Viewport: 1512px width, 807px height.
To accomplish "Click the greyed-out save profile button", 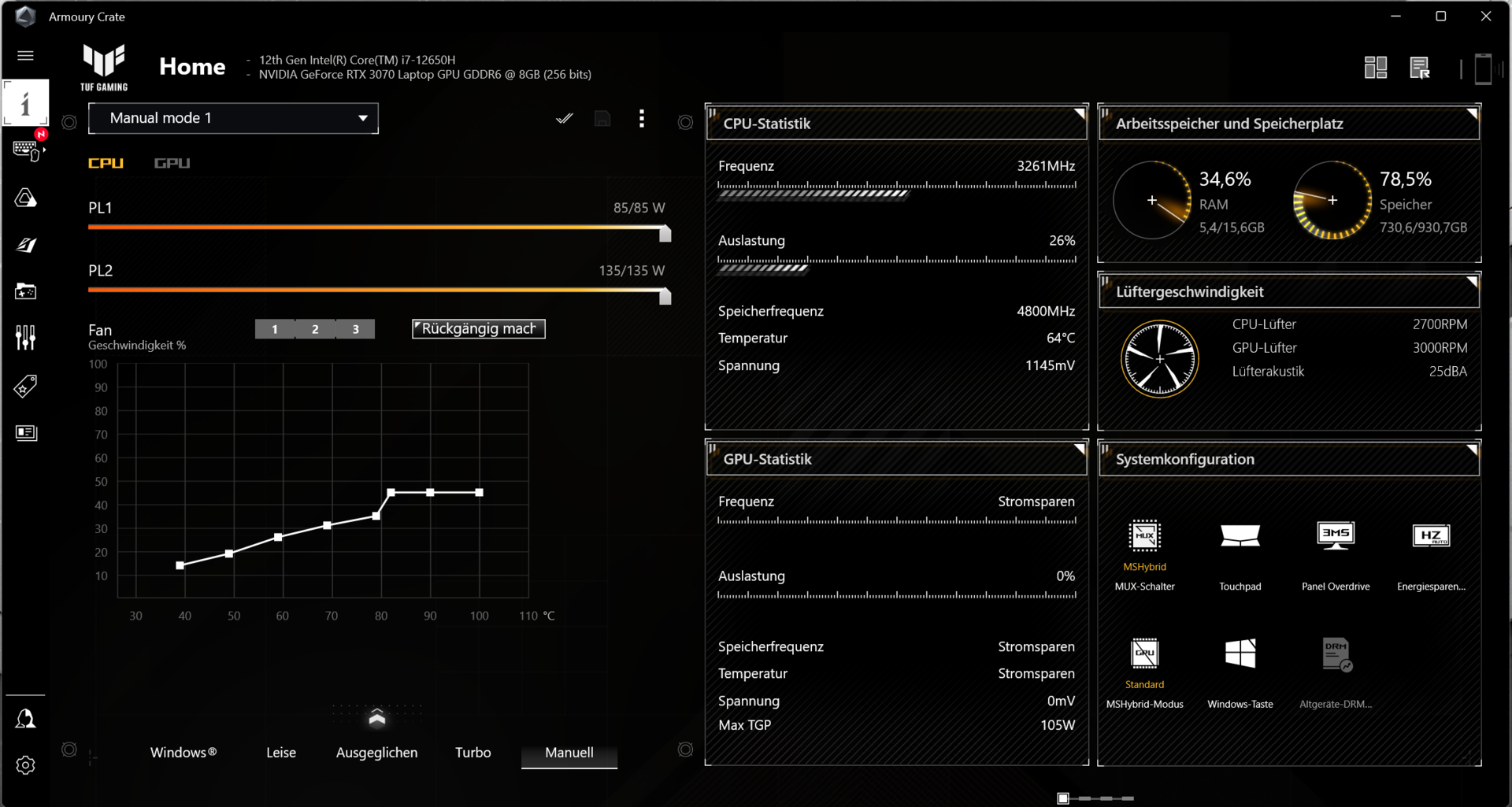I will pos(602,119).
